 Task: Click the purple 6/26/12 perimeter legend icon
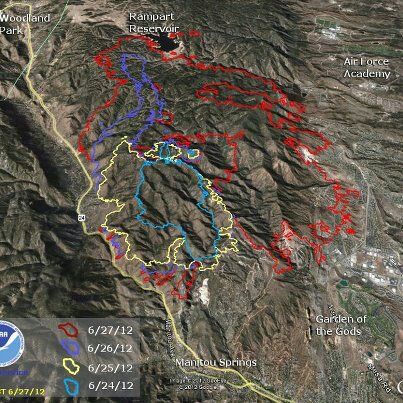point(68,348)
